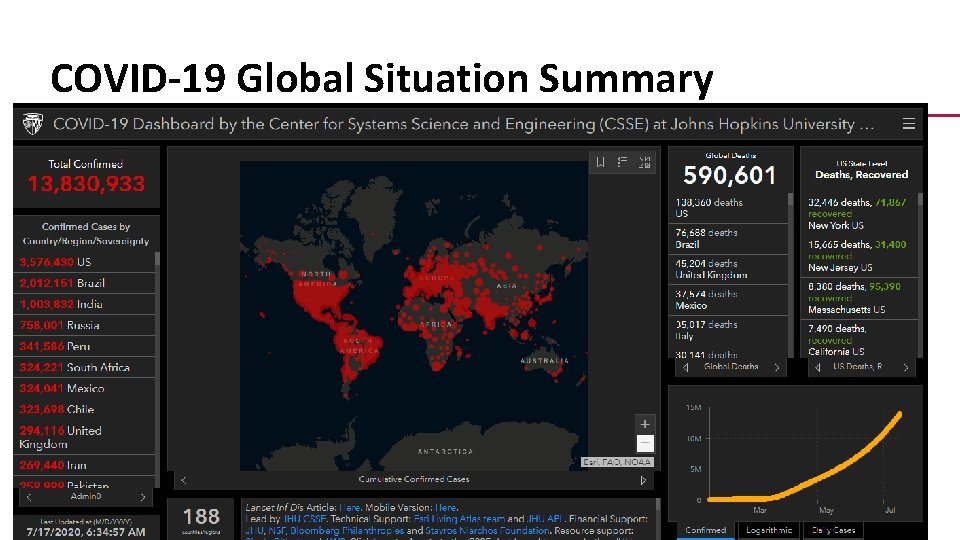960x540 pixels.
Task: Open the NSF link
Action: [277, 531]
